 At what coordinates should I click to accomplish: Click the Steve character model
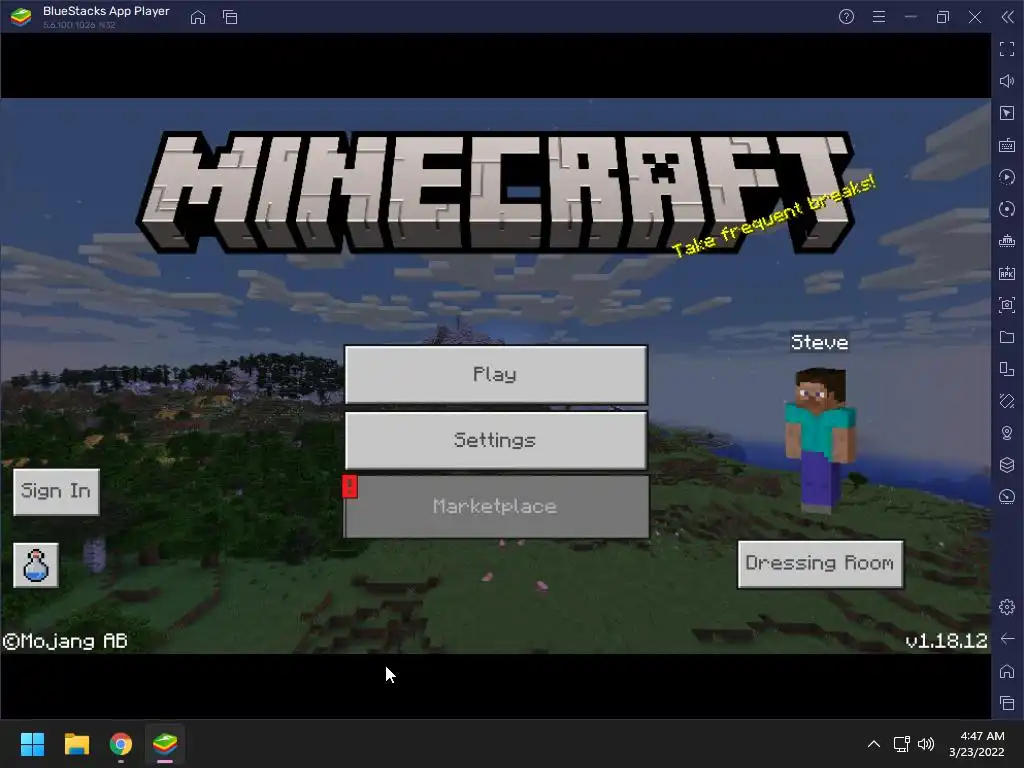click(x=820, y=441)
